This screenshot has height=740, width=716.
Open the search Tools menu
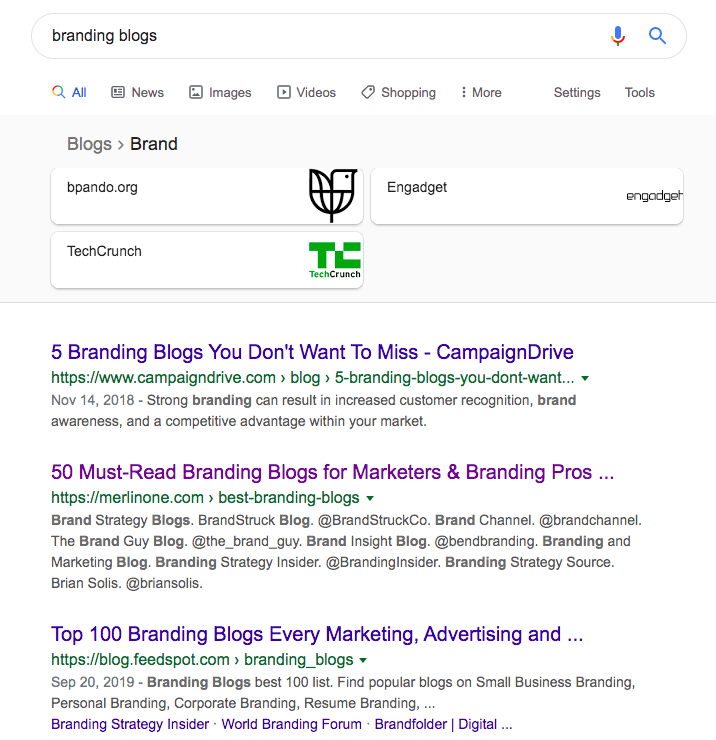tap(640, 92)
